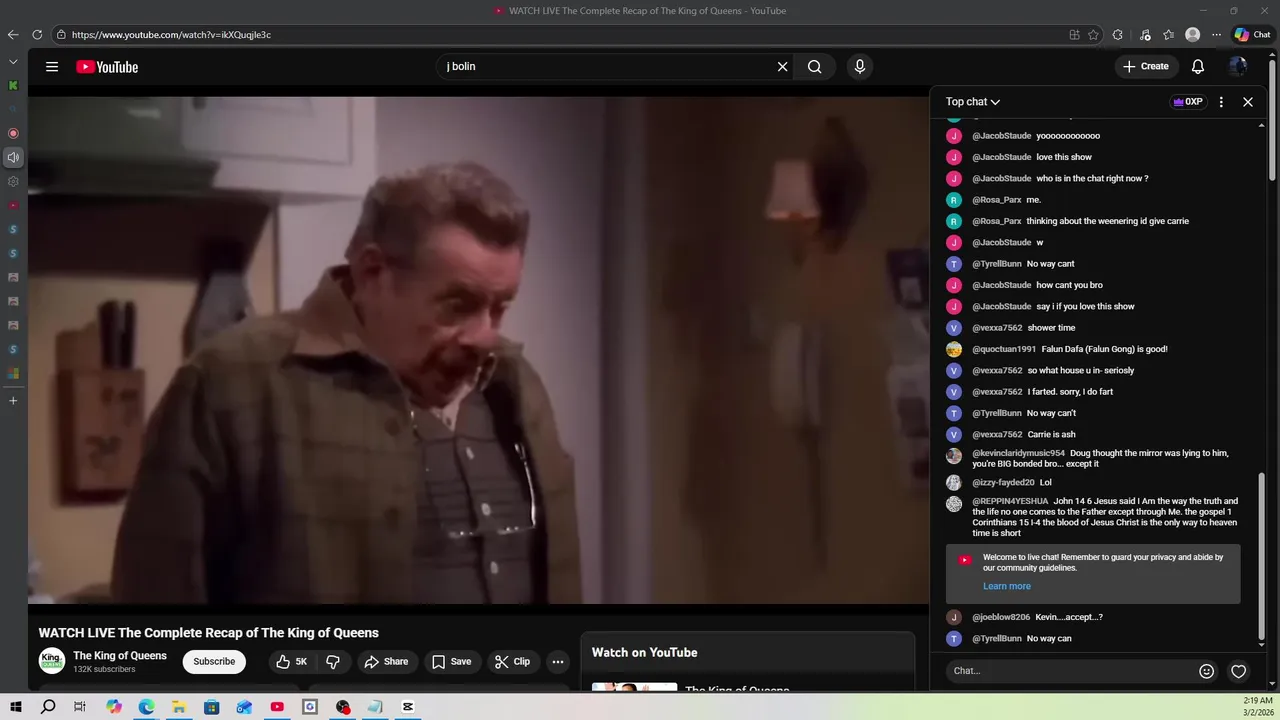Dislike this video

[333, 661]
